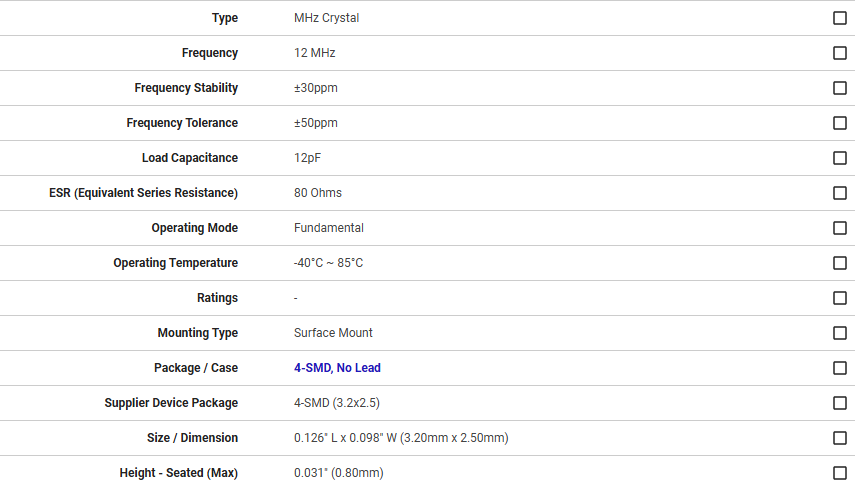Click the Surface Mount value text

click(x=333, y=333)
